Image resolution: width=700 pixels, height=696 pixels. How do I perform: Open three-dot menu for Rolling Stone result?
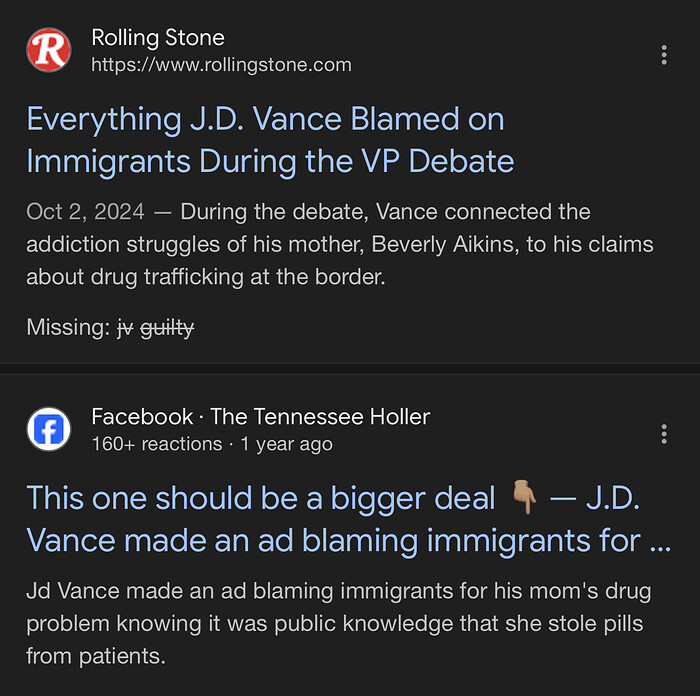tap(664, 55)
